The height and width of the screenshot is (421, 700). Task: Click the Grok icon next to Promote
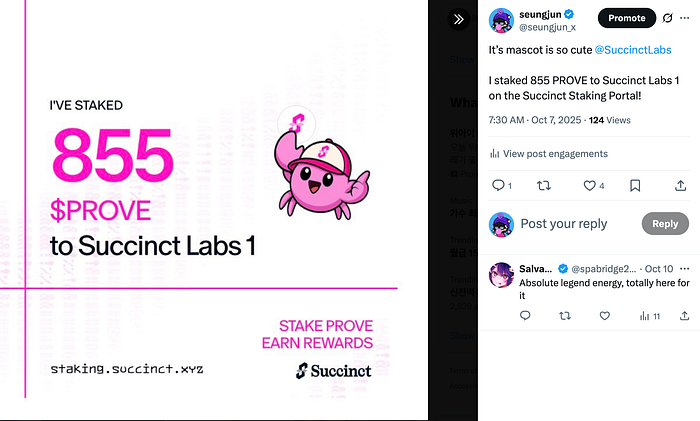[x=668, y=18]
